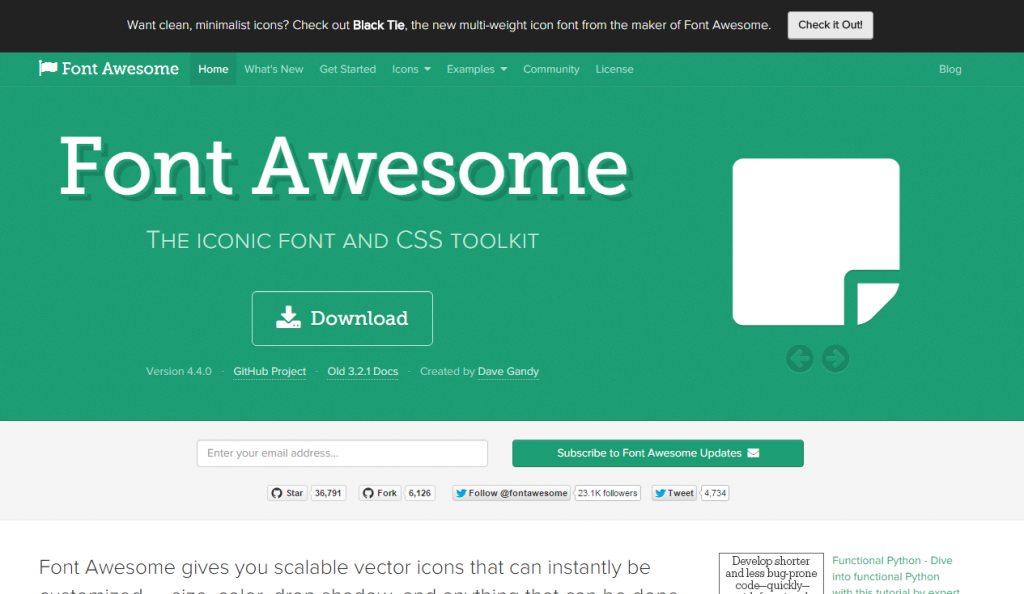Click the Font Awesome brand text in navbar
This screenshot has height=594, width=1024.
click(x=120, y=69)
